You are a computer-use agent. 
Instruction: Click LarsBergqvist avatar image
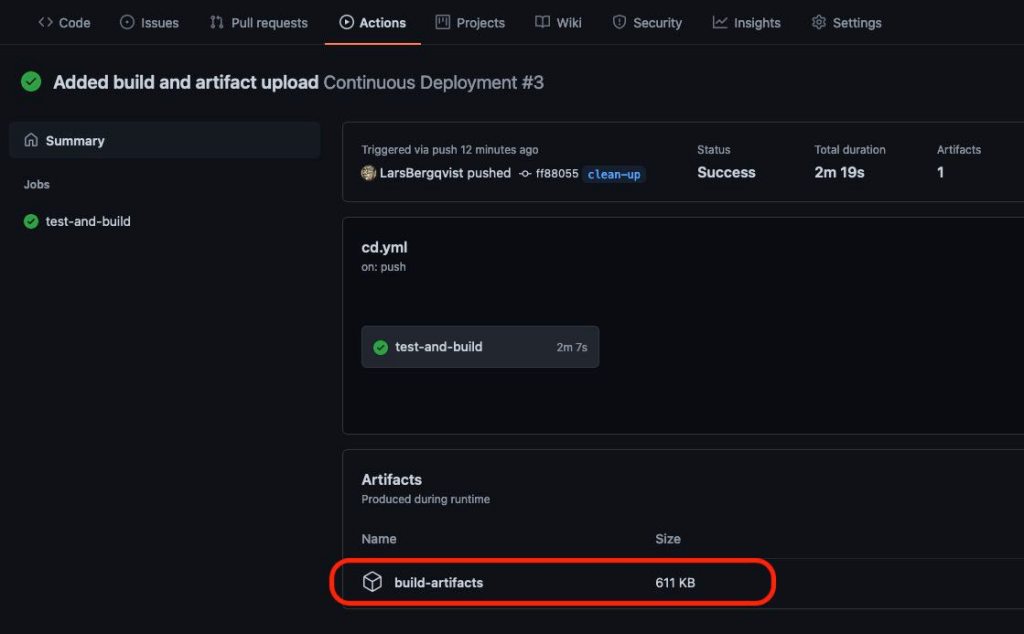click(x=369, y=173)
